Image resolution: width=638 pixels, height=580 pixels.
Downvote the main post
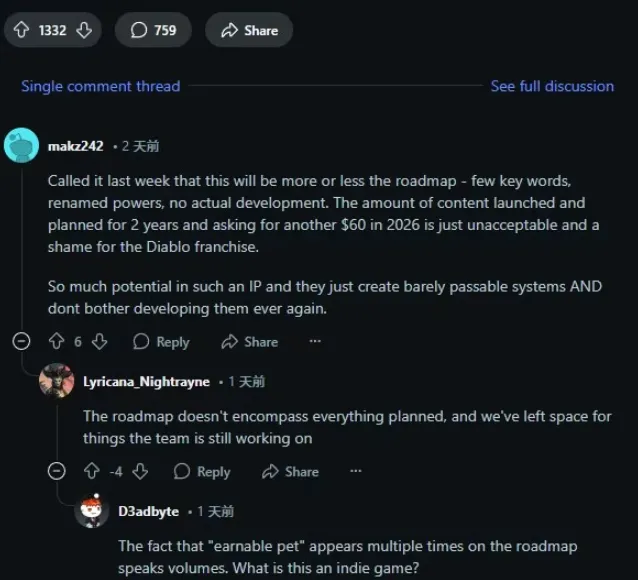[x=84, y=30]
